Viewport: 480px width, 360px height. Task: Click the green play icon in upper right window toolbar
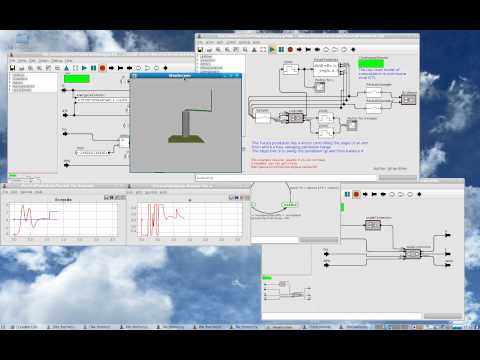point(272,50)
